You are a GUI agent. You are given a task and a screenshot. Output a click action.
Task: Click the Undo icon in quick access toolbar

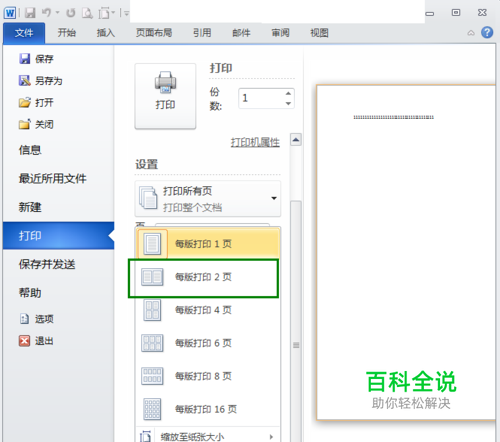pos(46,13)
